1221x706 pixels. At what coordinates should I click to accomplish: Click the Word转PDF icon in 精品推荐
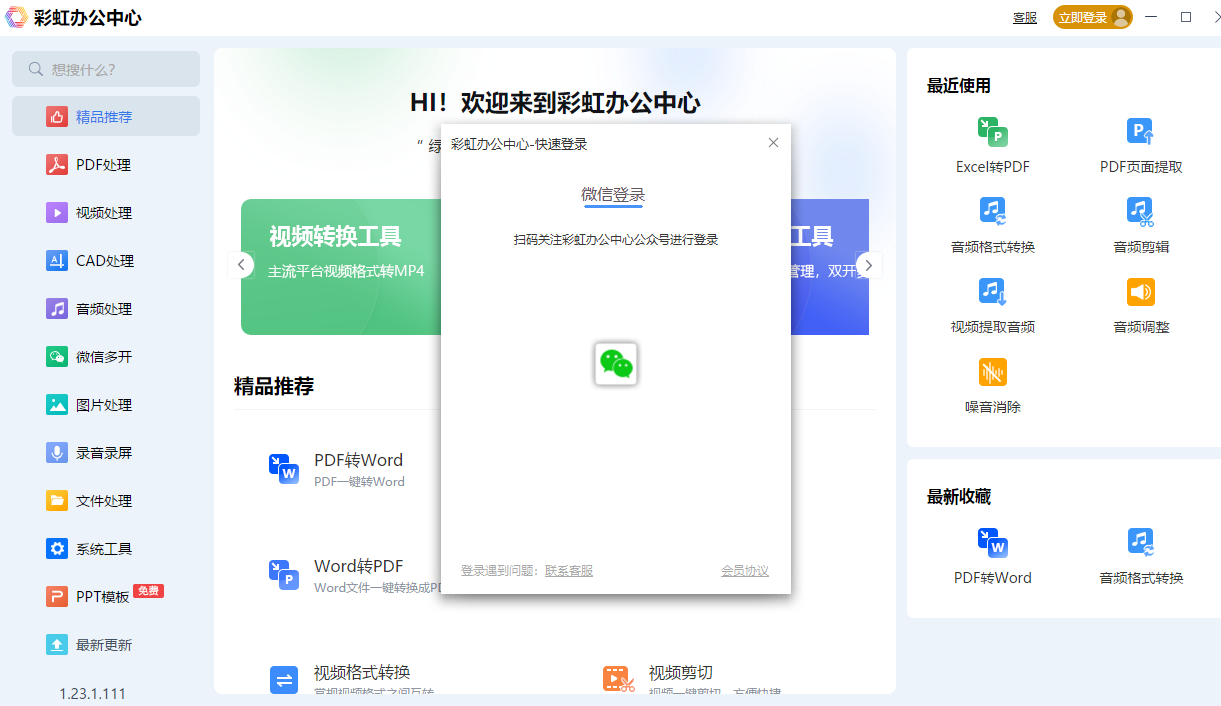284,574
